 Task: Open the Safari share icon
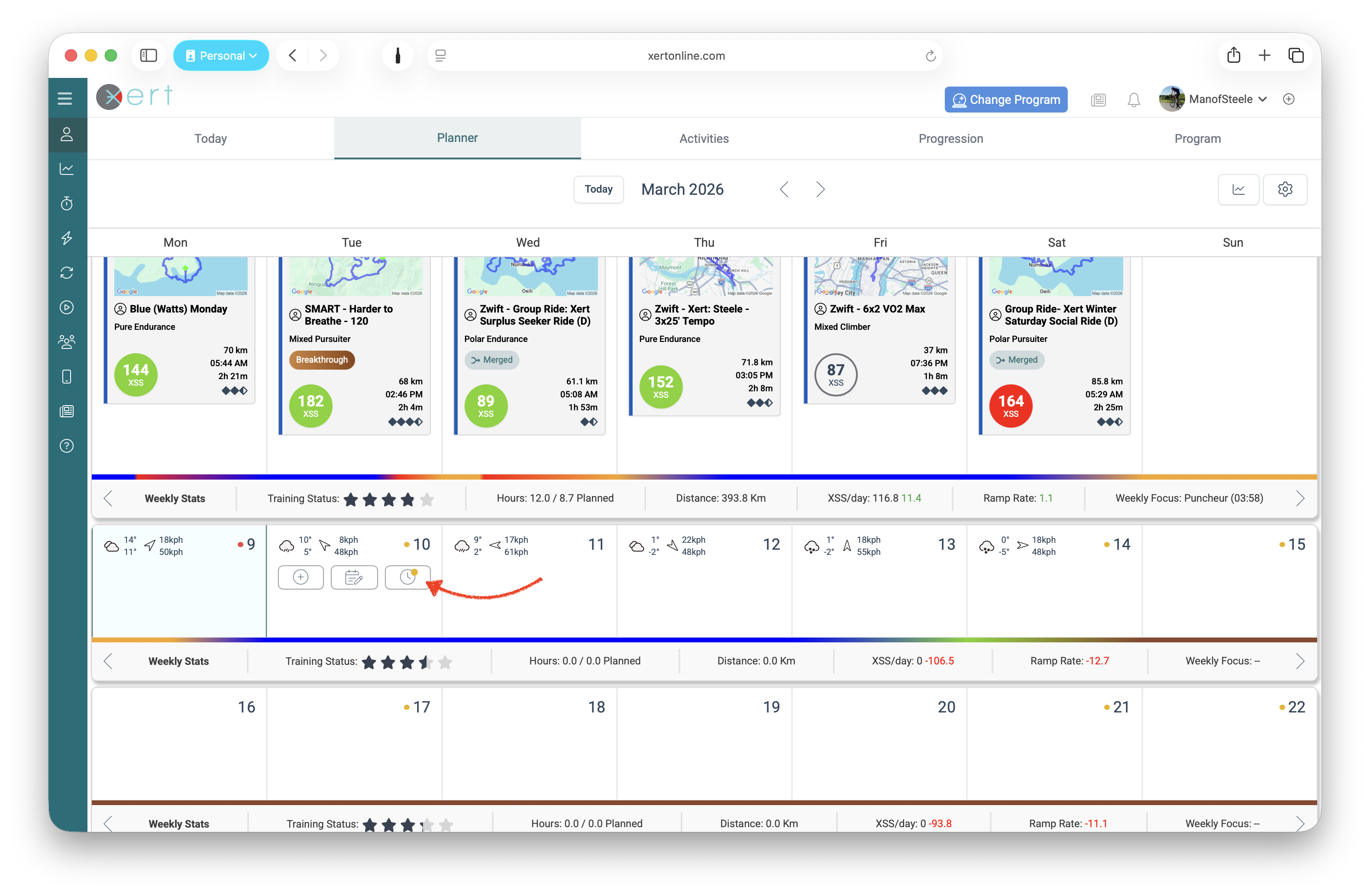coord(1233,55)
